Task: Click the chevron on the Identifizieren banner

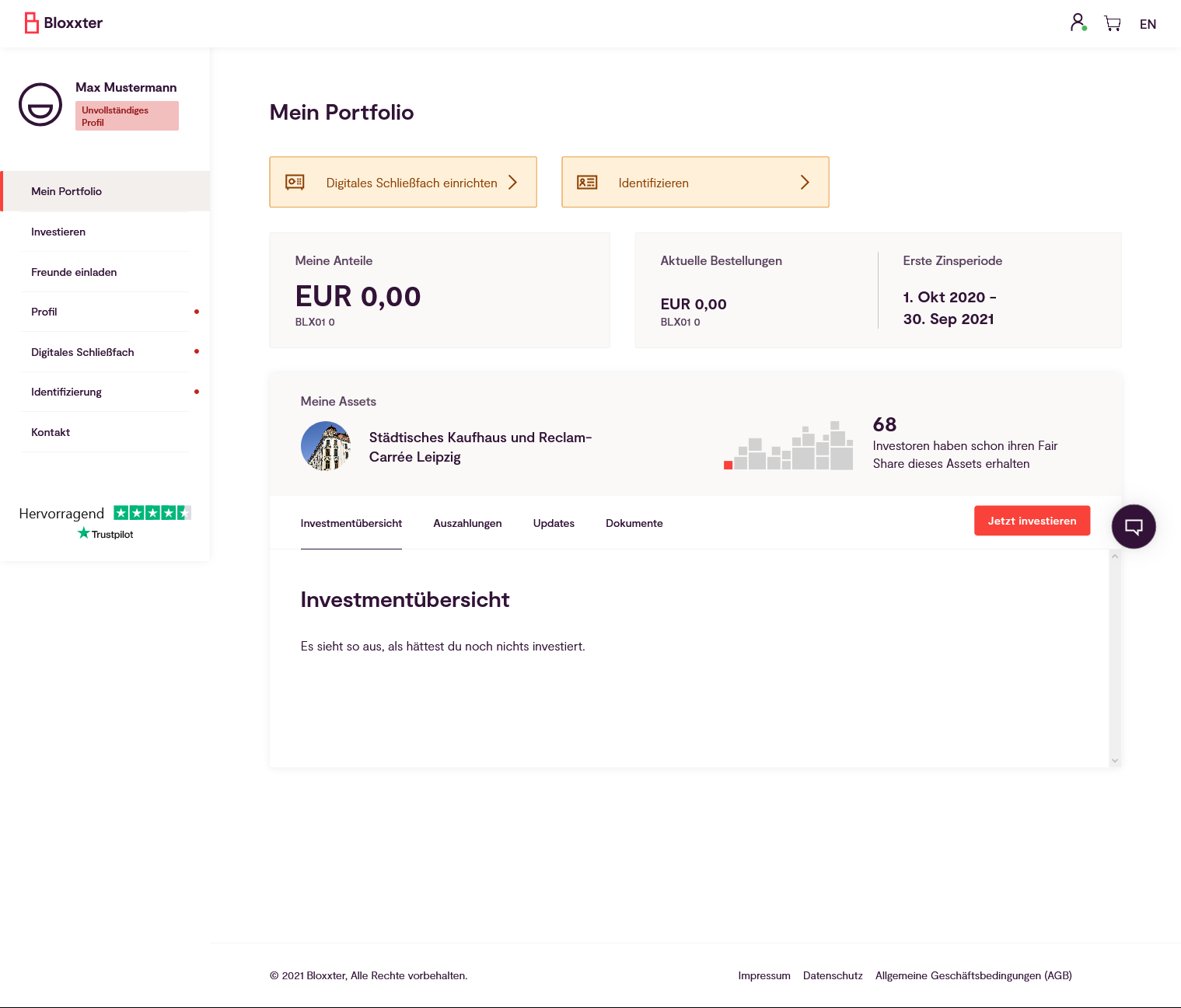Action: point(805,183)
